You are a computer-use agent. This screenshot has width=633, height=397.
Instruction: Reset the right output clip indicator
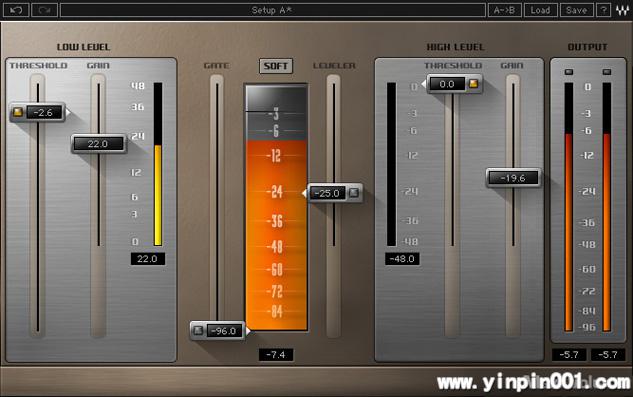pos(607,72)
